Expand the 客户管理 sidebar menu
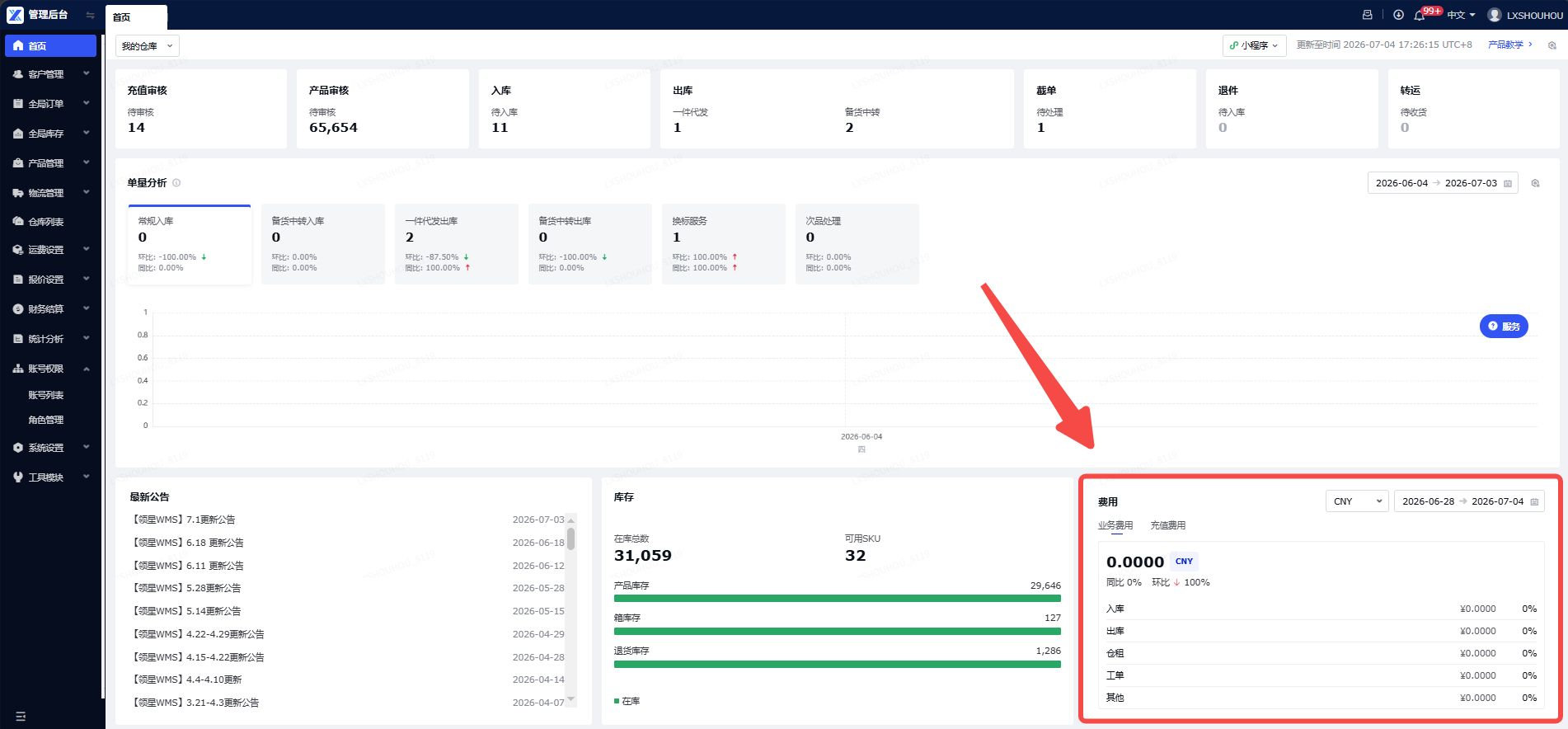 tap(51, 74)
